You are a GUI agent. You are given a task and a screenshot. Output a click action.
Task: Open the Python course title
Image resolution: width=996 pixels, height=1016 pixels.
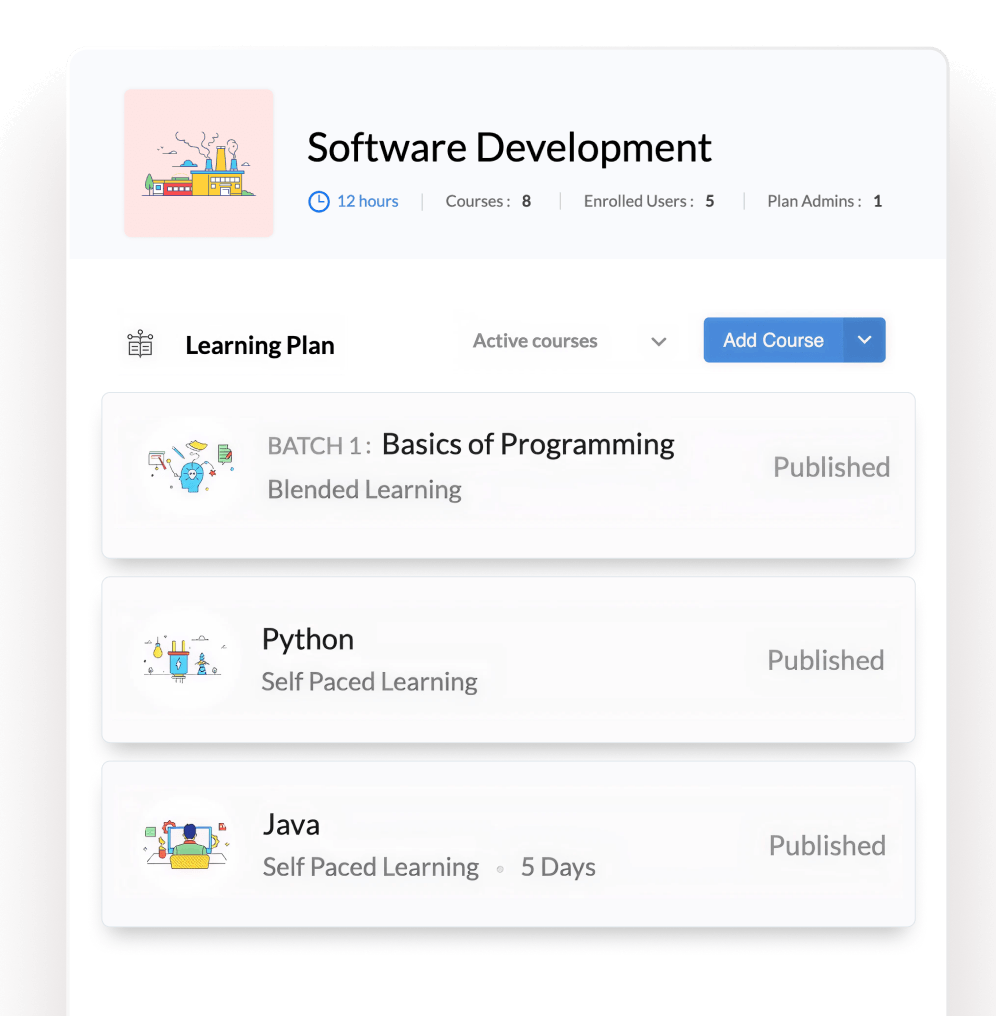coord(308,640)
